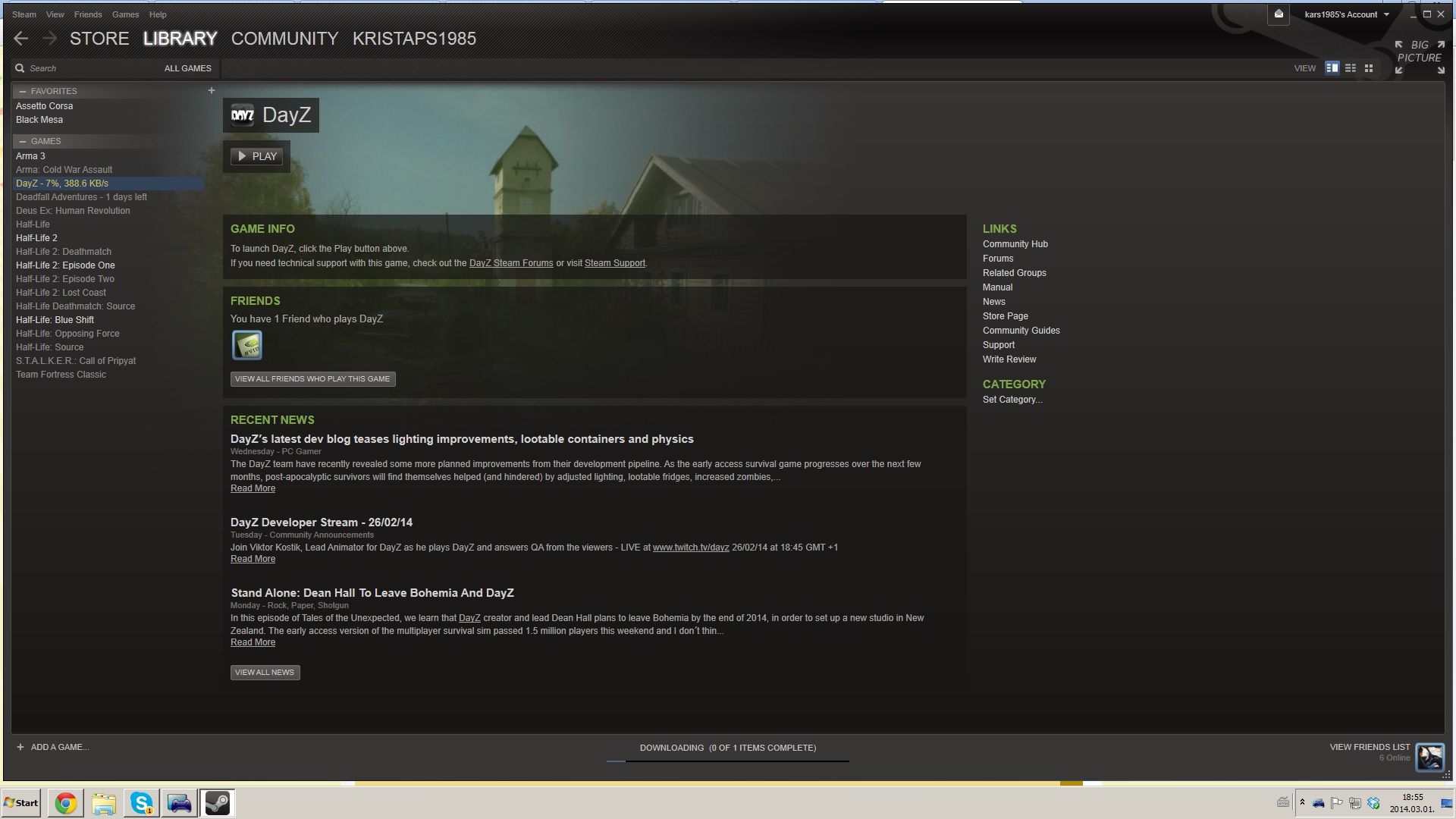Open Google Chrome from the taskbar
The height and width of the screenshot is (819, 1456).
66,803
